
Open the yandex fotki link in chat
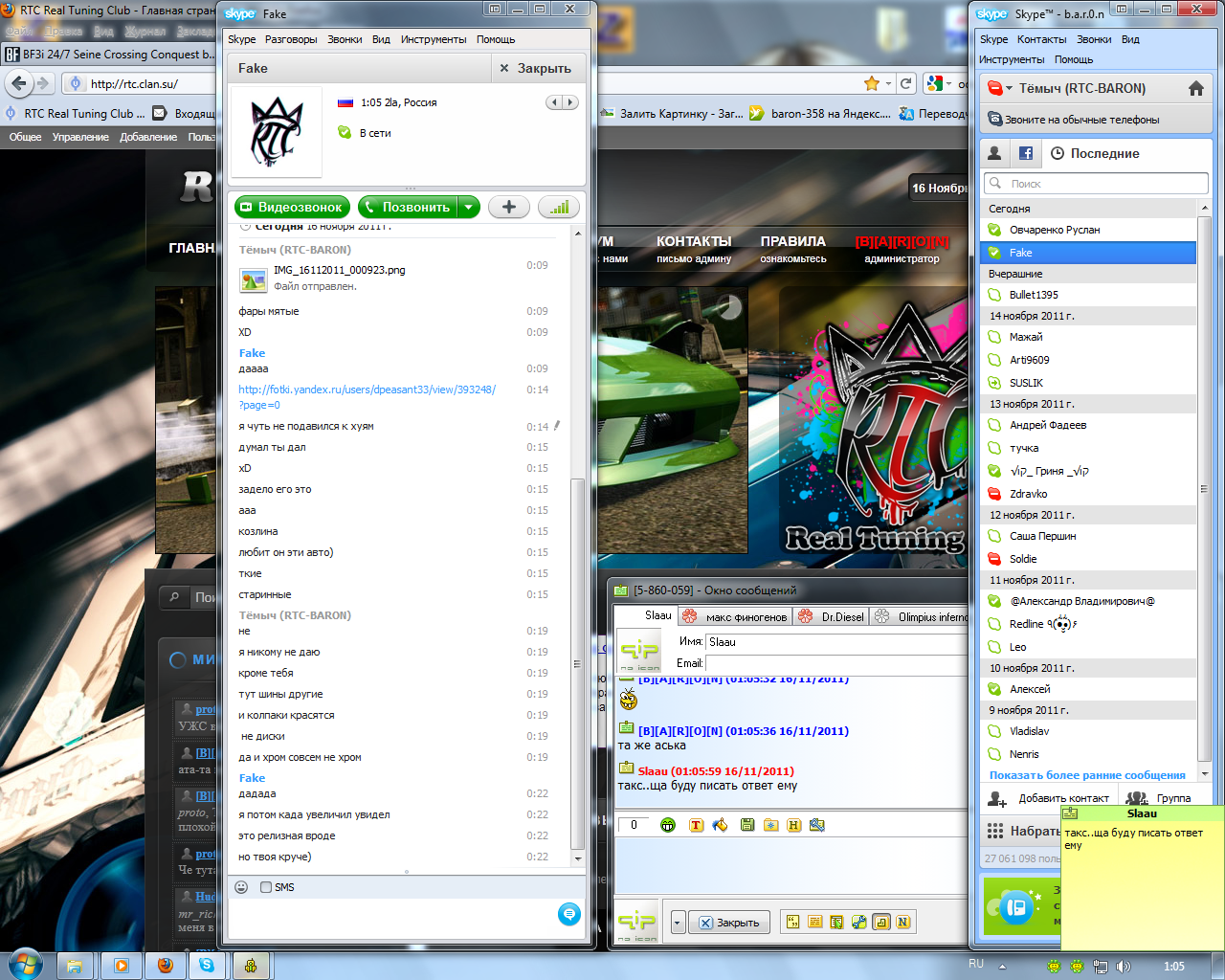click(367, 397)
